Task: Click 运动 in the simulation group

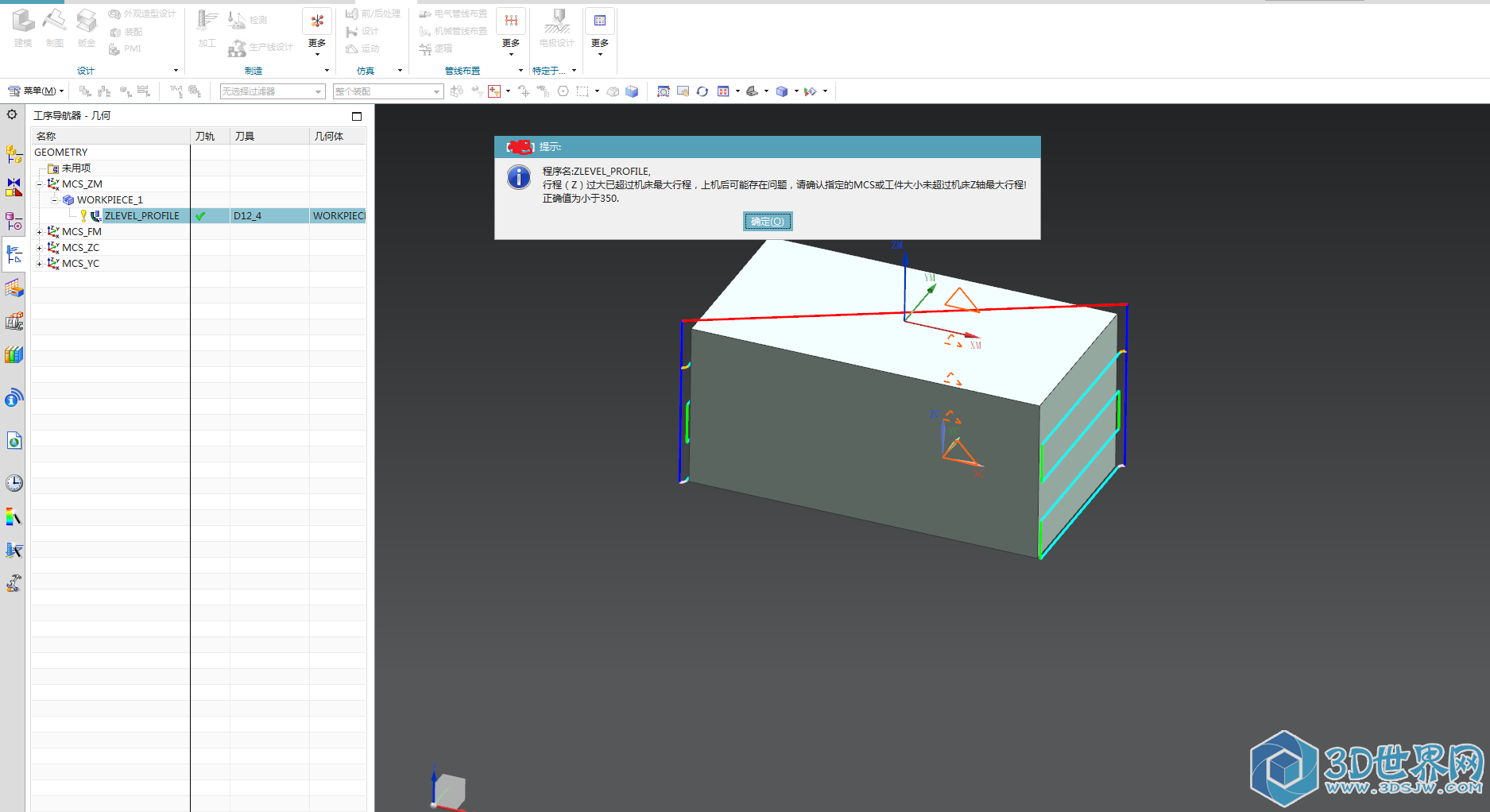Action: (x=362, y=49)
